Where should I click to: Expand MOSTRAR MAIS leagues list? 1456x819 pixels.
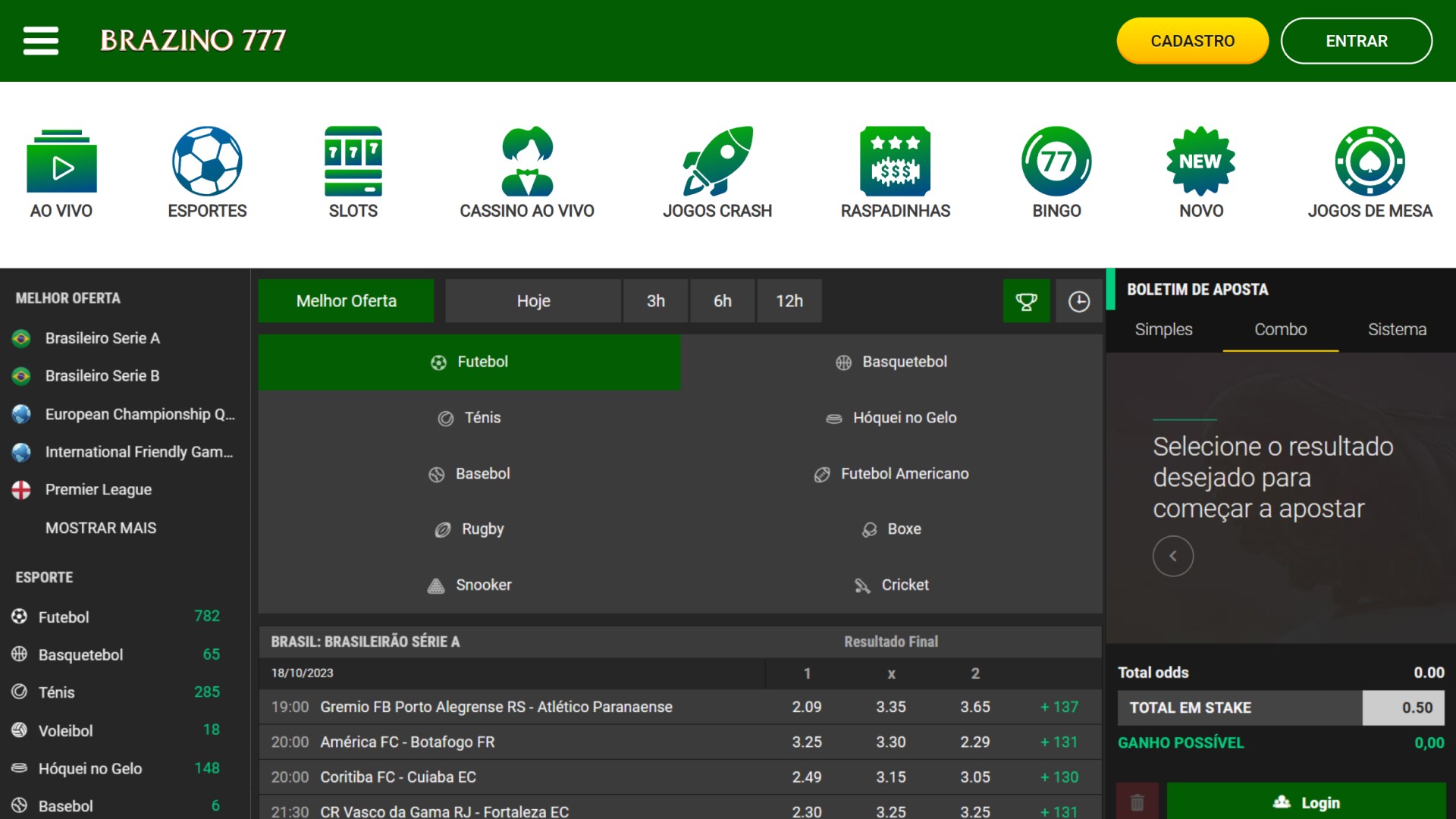[x=101, y=528]
